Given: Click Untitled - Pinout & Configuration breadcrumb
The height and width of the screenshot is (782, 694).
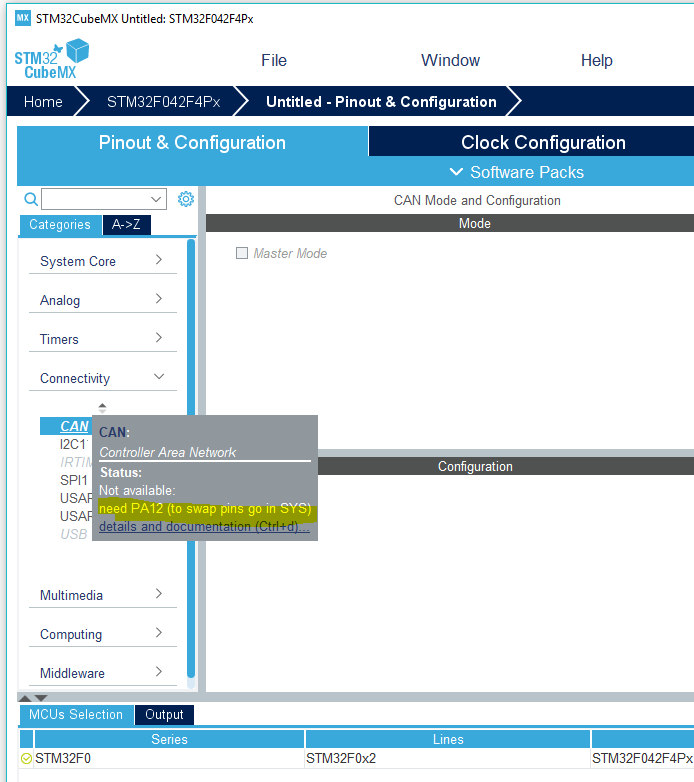Looking at the screenshot, I should [381, 101].
